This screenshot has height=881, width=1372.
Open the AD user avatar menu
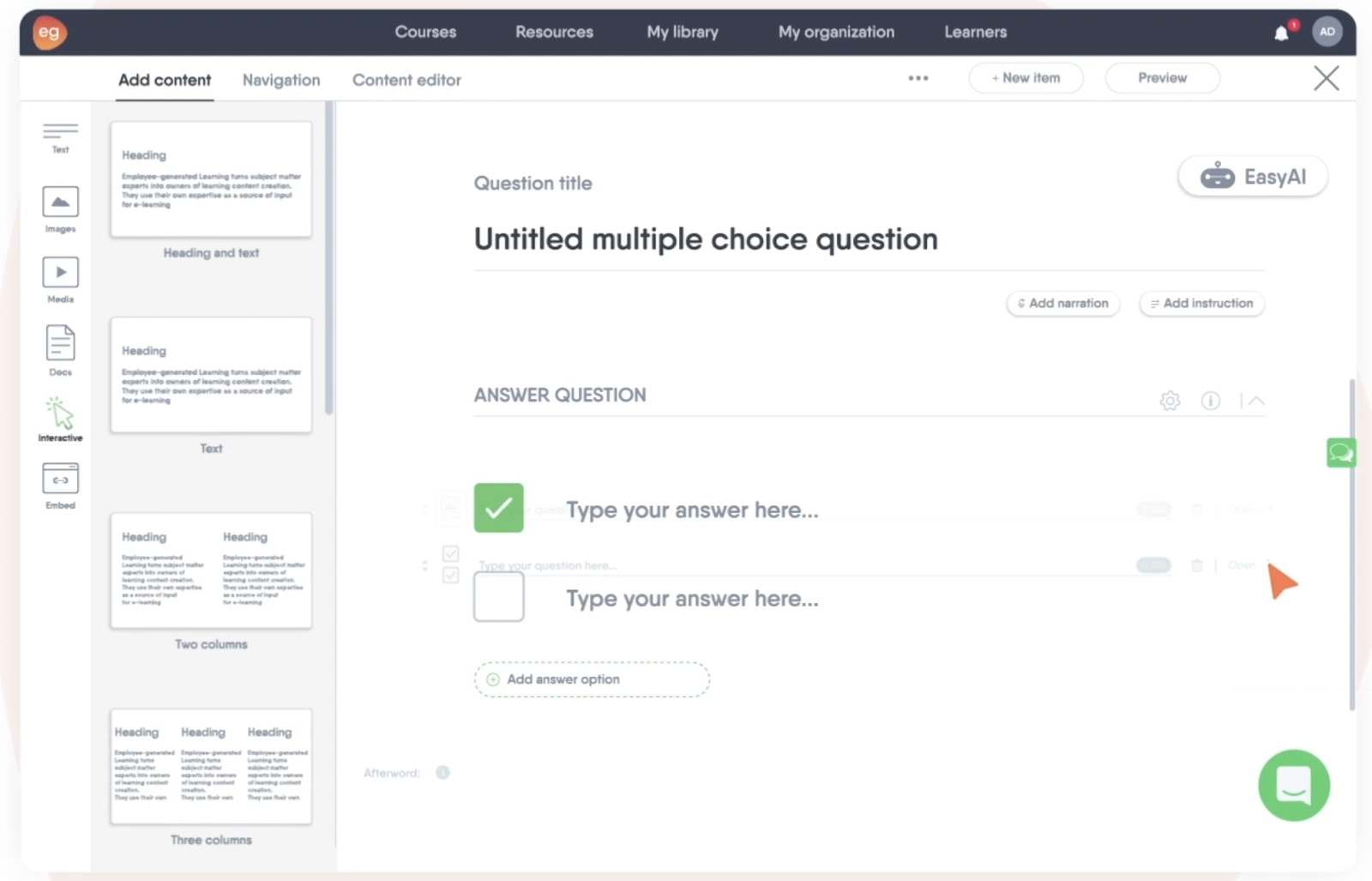pyautogui.click(x=1327, y=32)
